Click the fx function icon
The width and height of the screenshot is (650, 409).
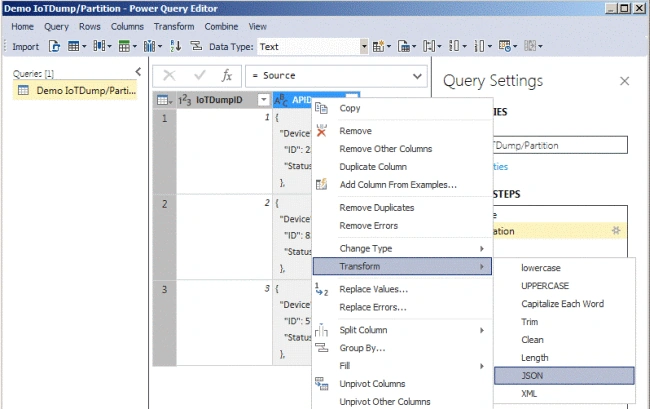pos(226,75)
